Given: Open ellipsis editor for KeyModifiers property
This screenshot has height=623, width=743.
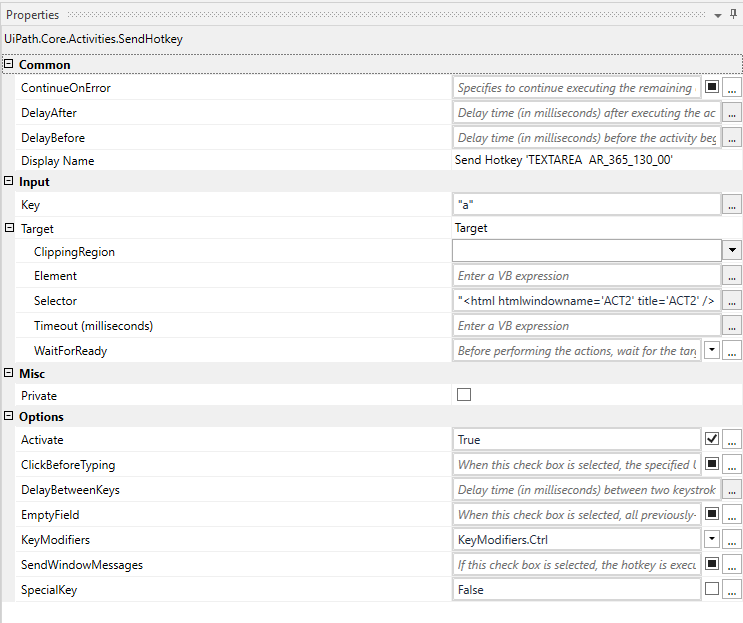Looking at the screenshot, I should click(732, 540).
